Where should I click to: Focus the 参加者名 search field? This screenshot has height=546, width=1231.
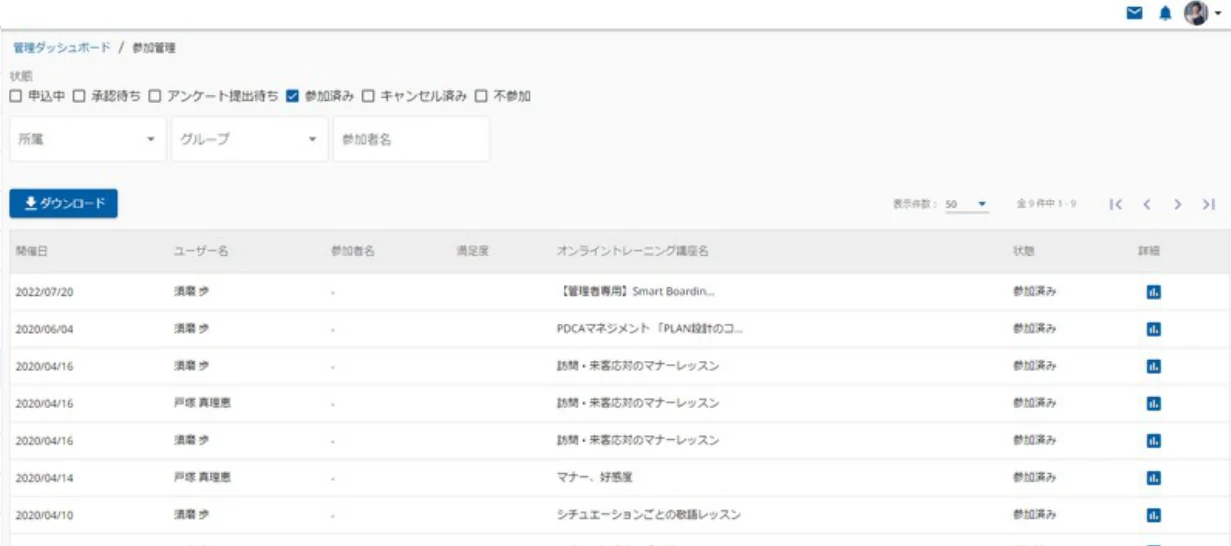coord(411,139)
